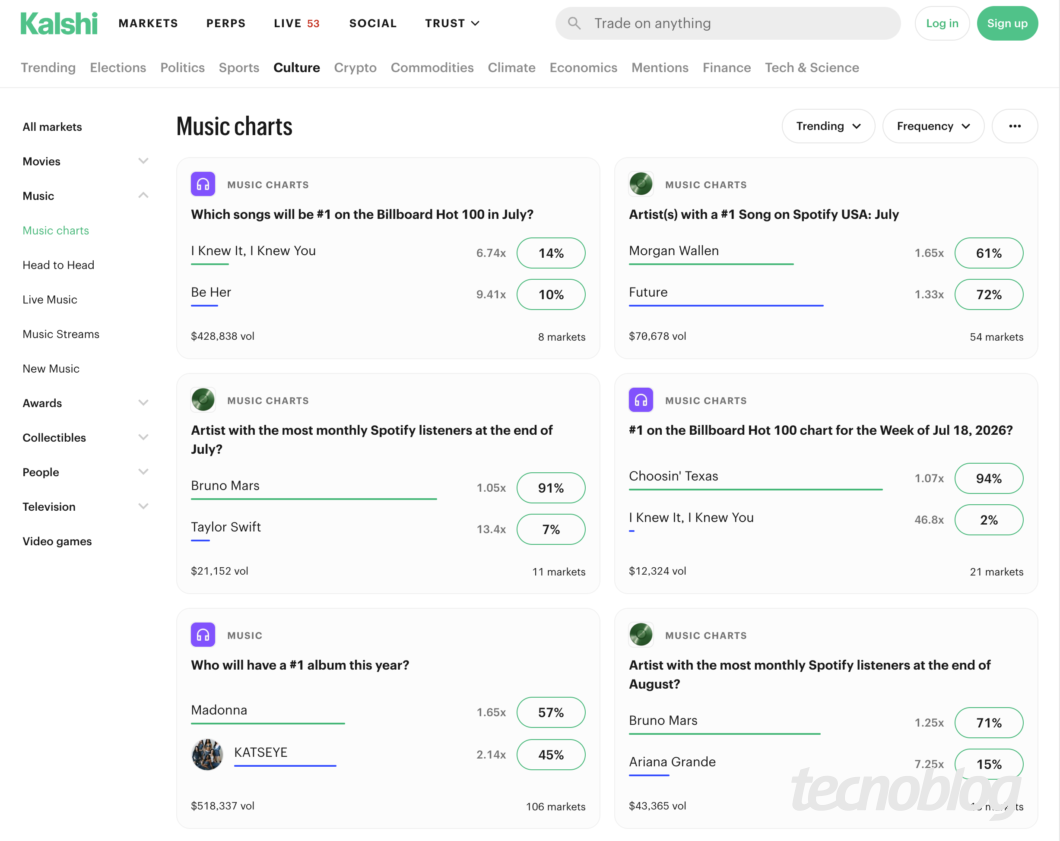
Task: Open the more options ellipsis menu
Action: pyautogui.click(x=1014, y=126)
